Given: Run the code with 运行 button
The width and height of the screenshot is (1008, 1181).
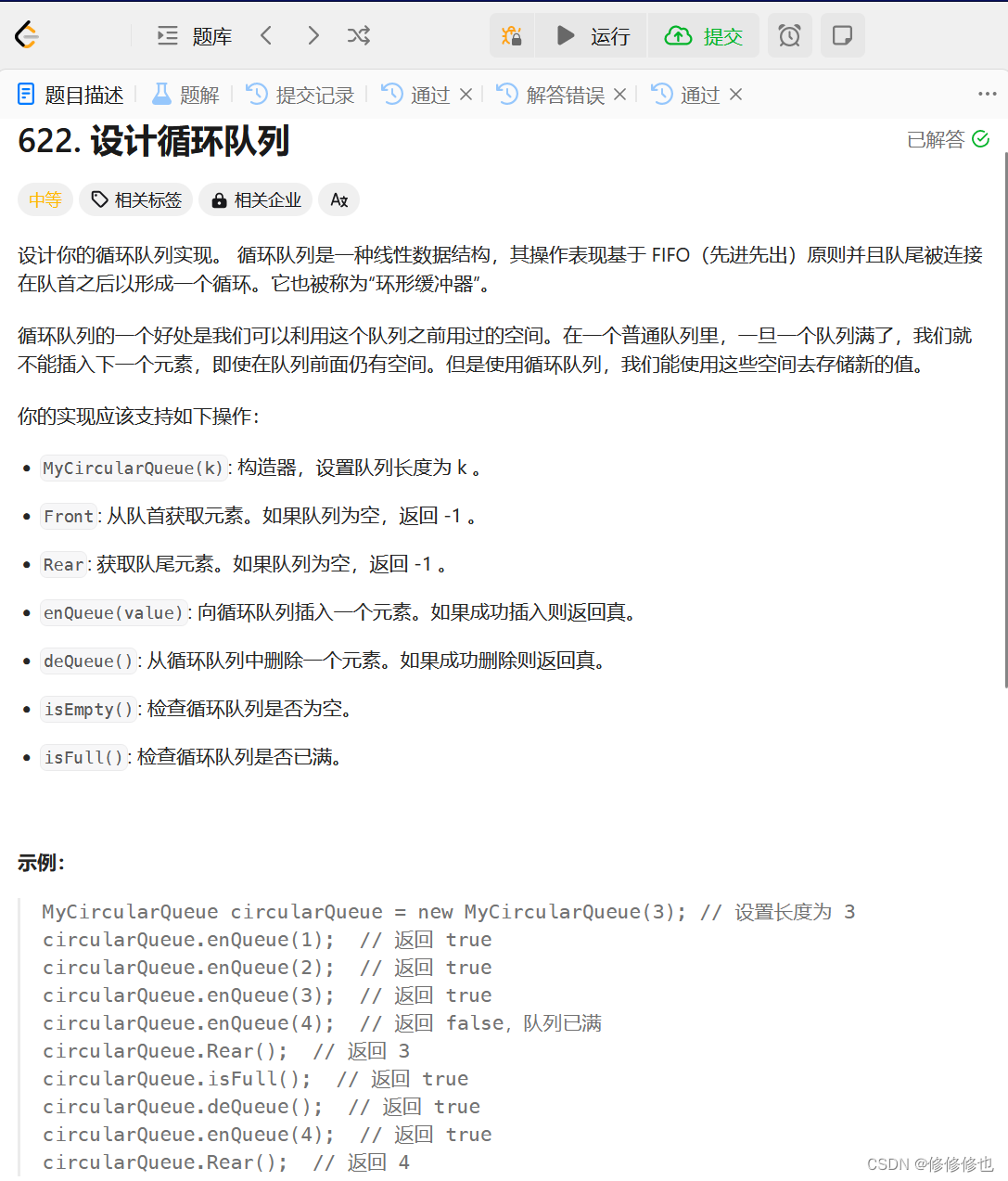Looking at the screenshot, I should pyautogui.click(x=592, y=36).
